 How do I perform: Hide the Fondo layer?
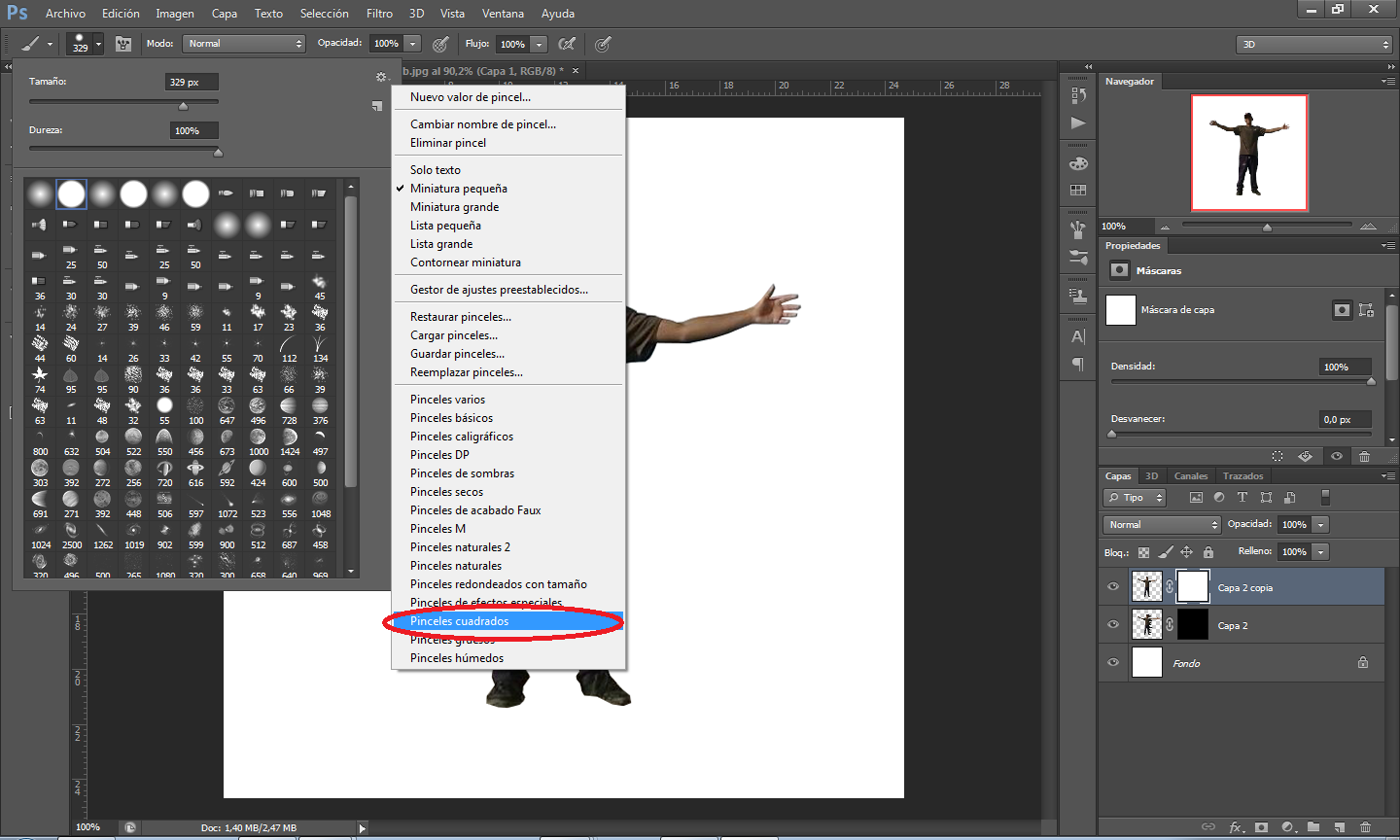[1113, 663]
